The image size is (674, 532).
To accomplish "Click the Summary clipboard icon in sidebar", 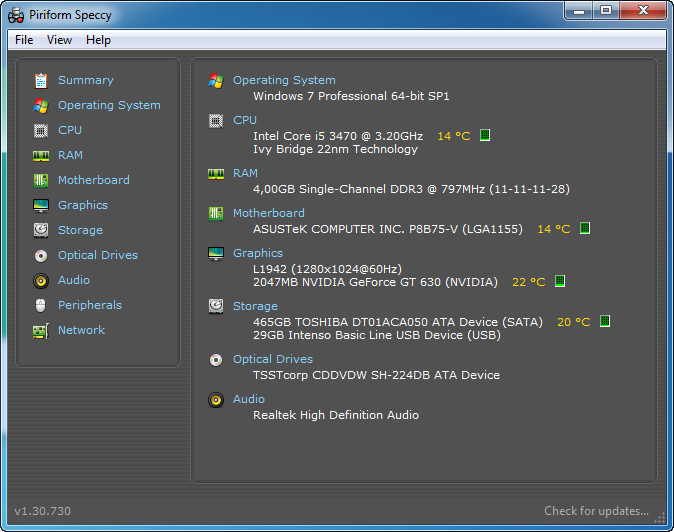I will (x=41, y=80).
